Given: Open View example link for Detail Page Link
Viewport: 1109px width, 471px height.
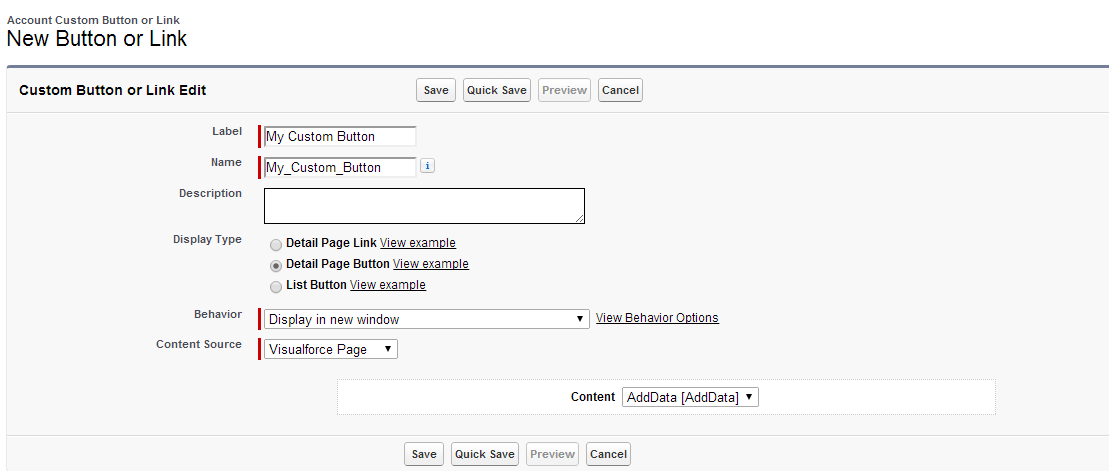Looking at the screenshot, I should [417, 243].
